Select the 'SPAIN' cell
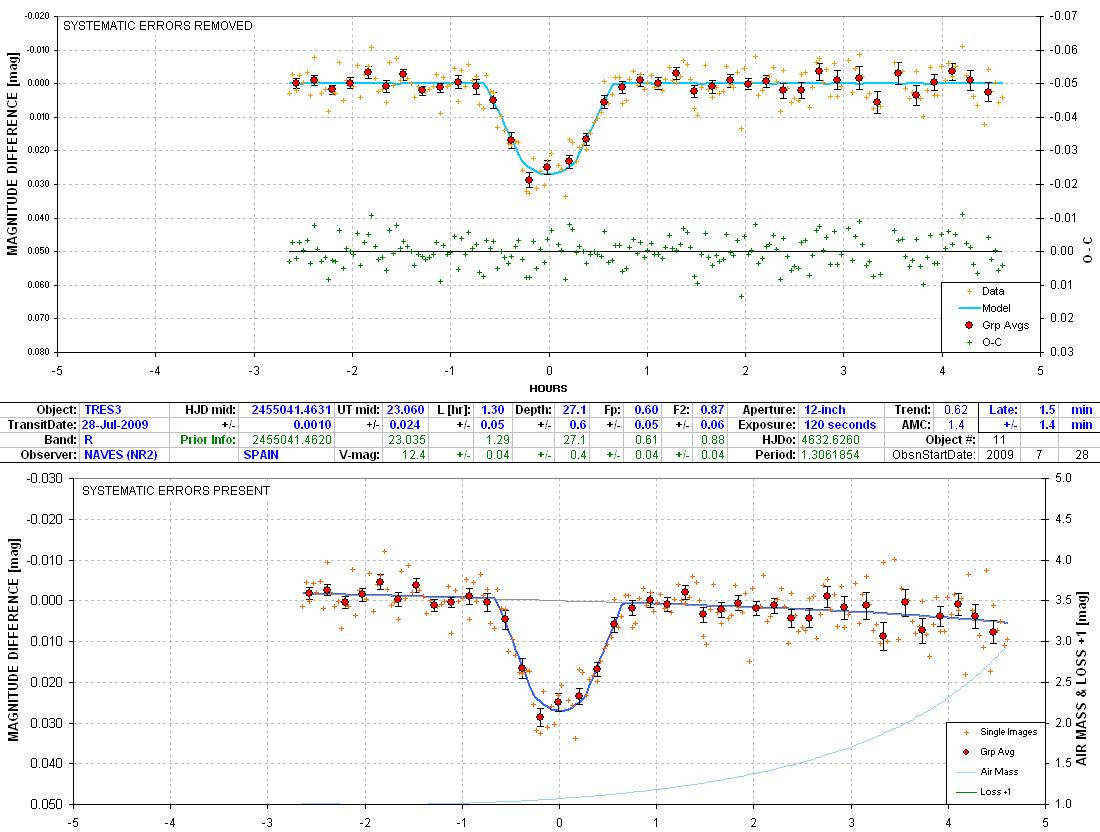 (x=261, y=455)
